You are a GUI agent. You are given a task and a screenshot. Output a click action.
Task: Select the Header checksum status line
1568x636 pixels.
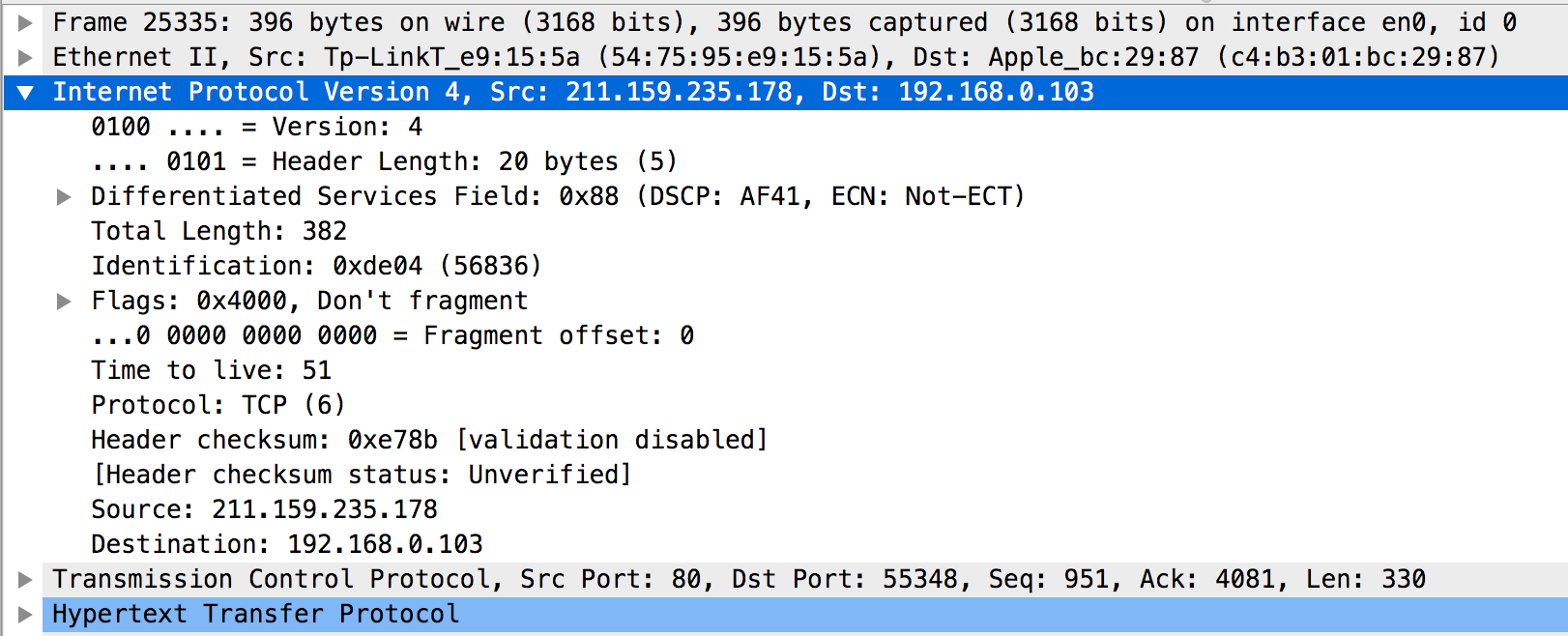[x=361, y=475]
